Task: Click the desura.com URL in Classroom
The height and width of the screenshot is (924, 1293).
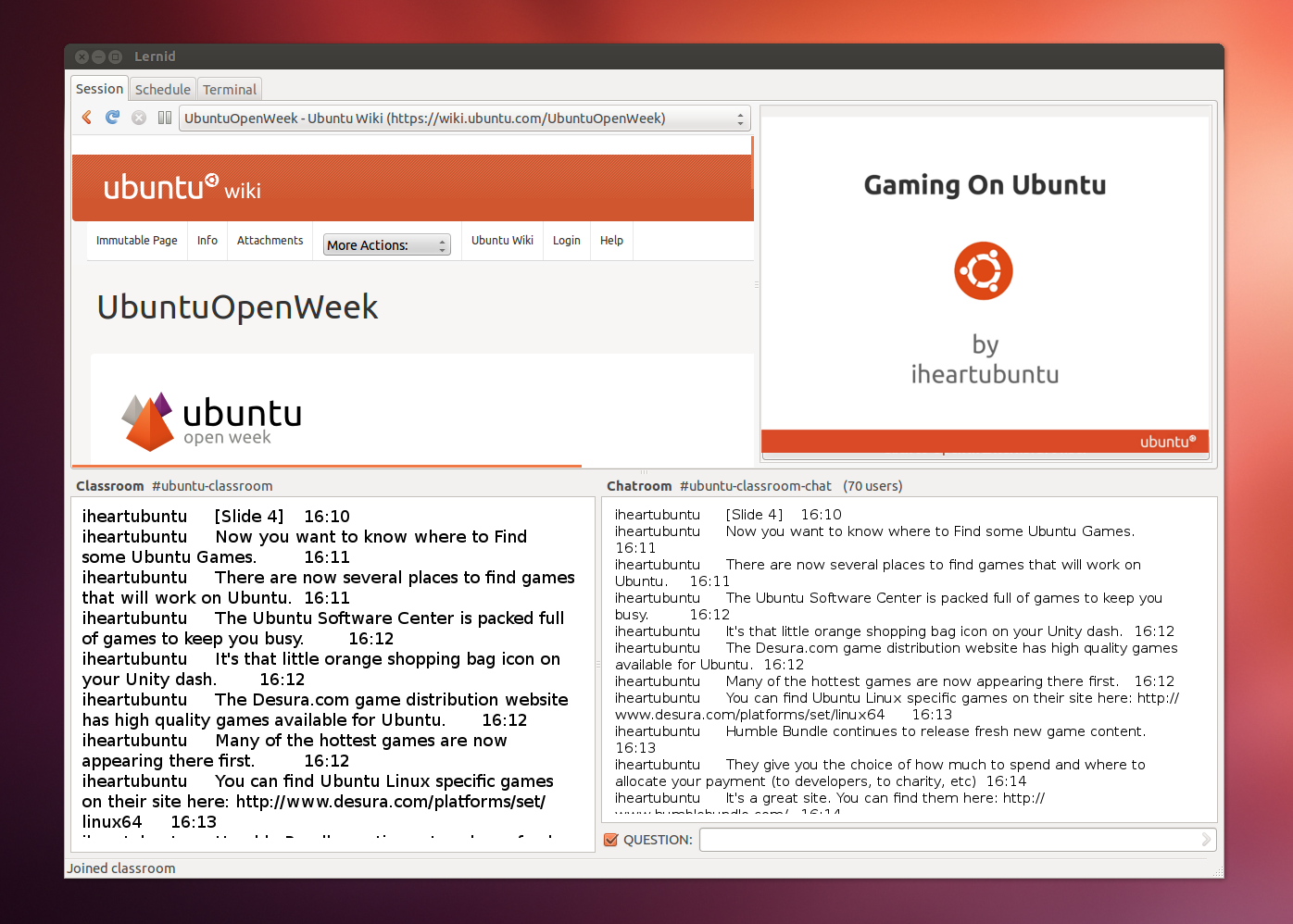Action: (x=313, y=811)
